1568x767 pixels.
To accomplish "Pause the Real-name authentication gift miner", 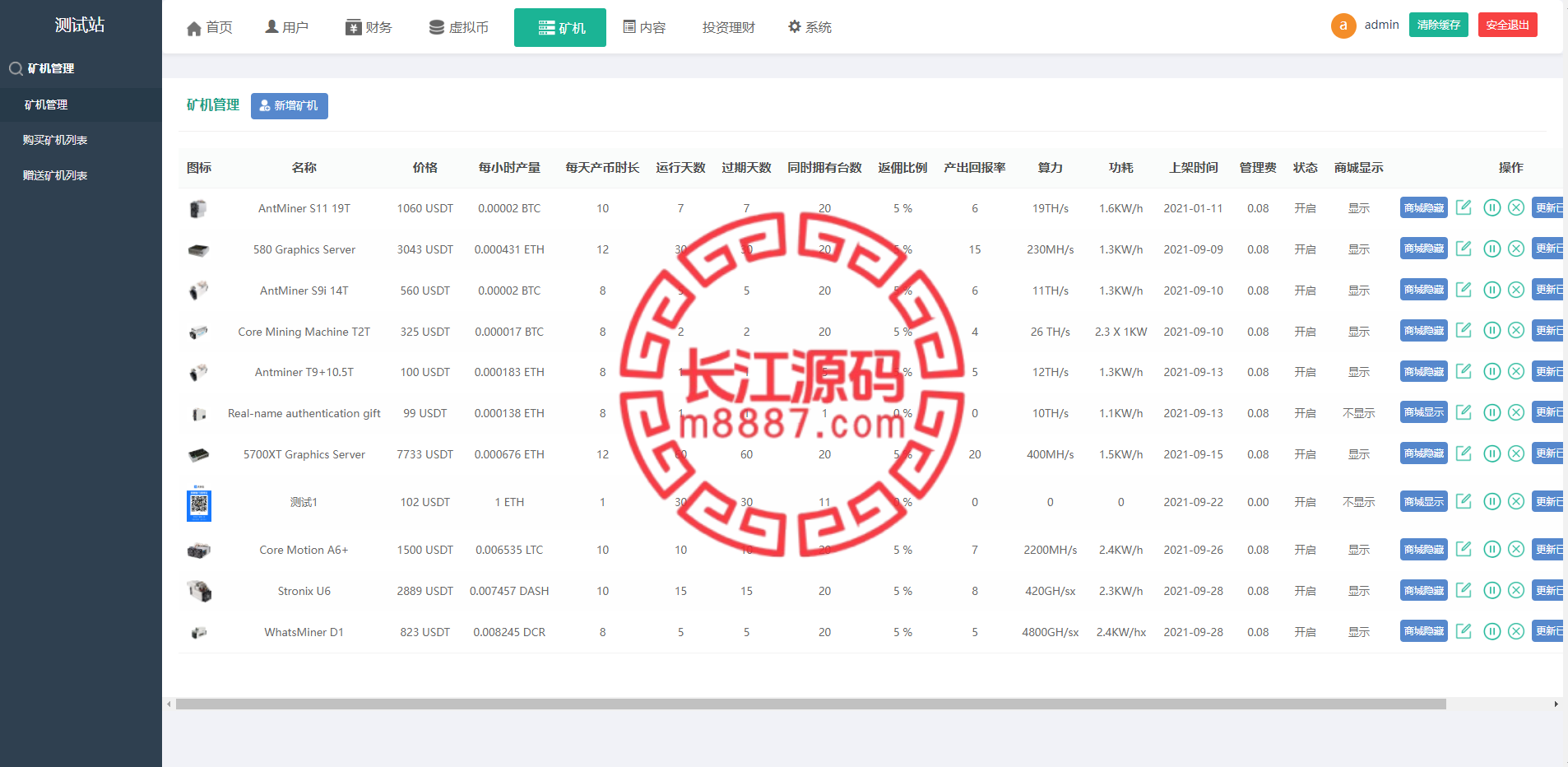I will pos(1492,412).
